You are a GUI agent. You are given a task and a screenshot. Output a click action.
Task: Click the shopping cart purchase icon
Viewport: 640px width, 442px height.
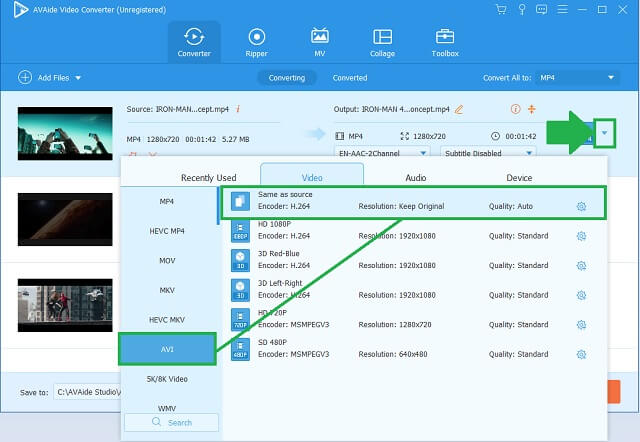coord(501,9)
